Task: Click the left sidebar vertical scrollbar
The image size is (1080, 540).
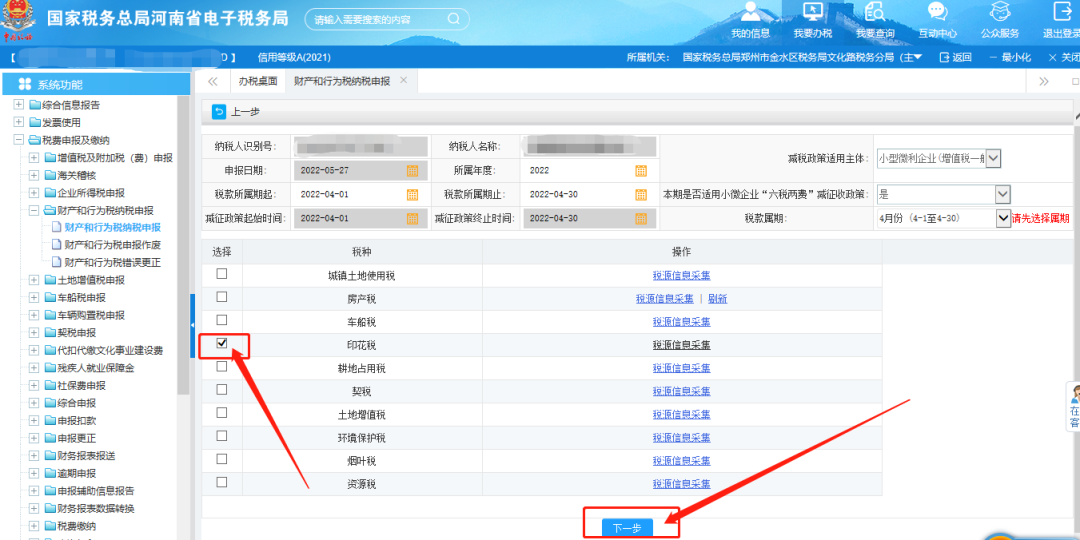Action: [182, 250]
